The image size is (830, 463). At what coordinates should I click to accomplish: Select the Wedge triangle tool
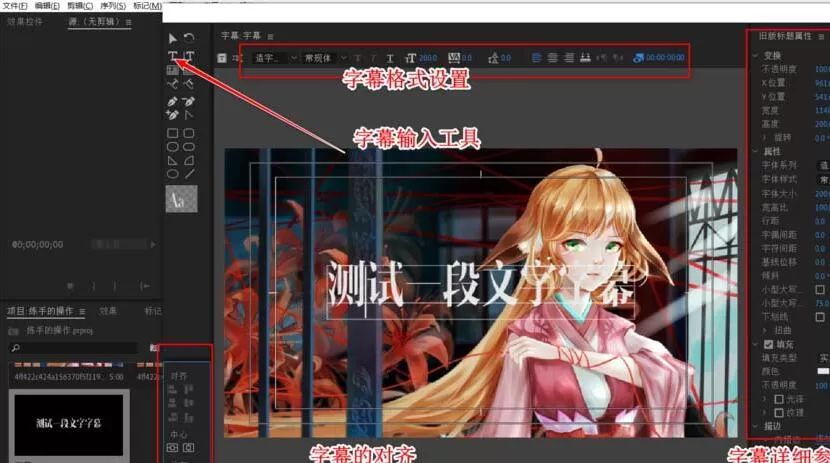point(173,160)
